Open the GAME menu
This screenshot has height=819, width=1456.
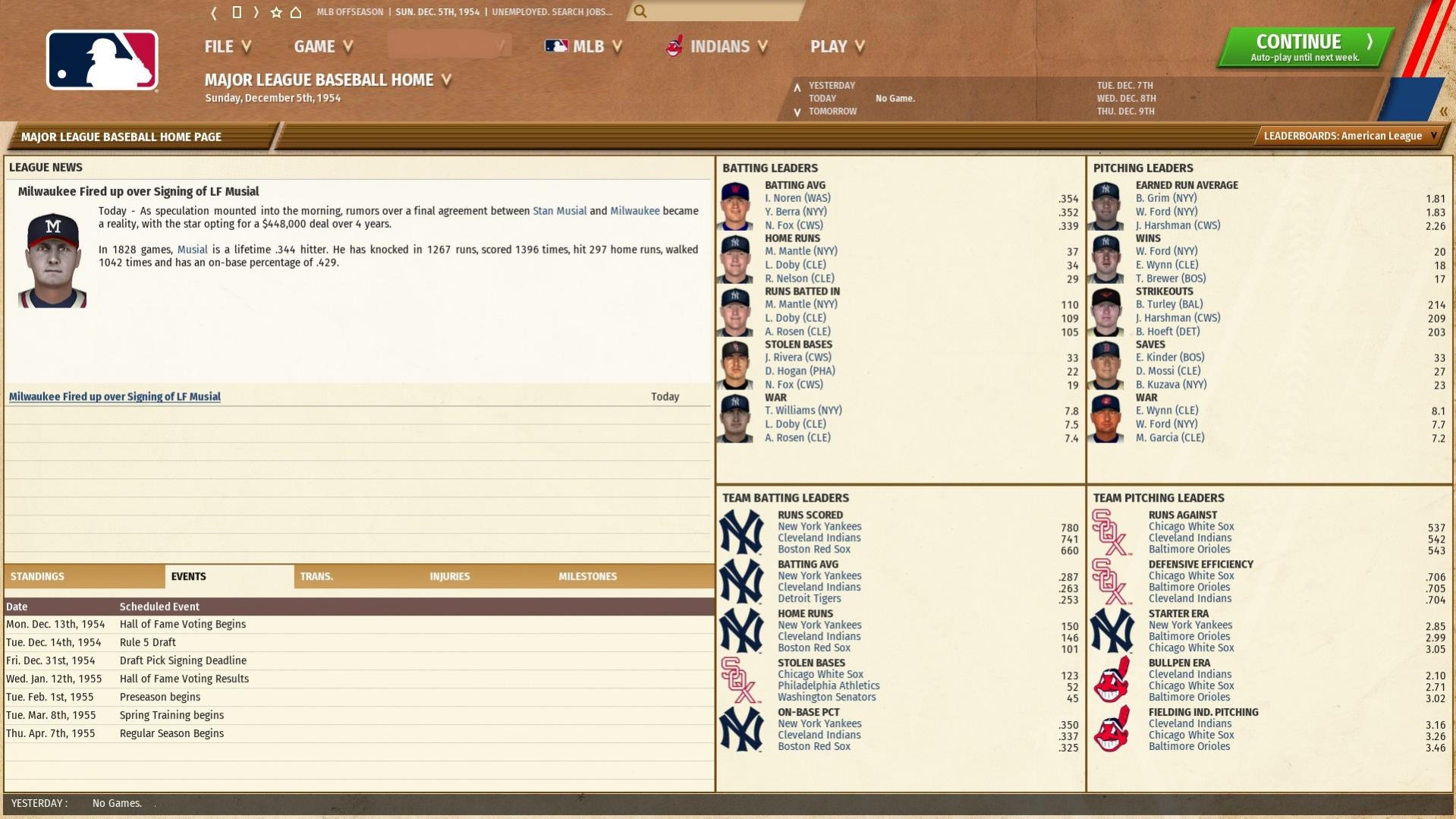tap(323, 47)
